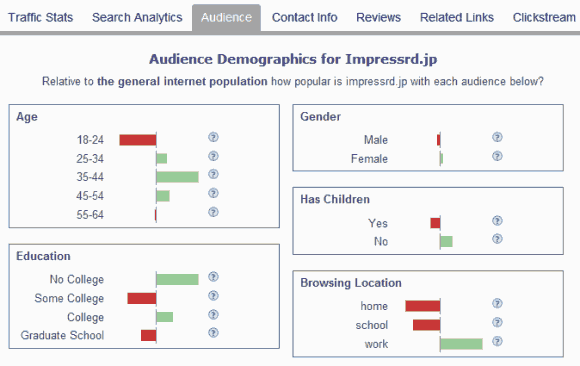Click the Audience Demographics for Impressrd.jp heading
This screenshot has height=366, width=580.
click(293, 59)
